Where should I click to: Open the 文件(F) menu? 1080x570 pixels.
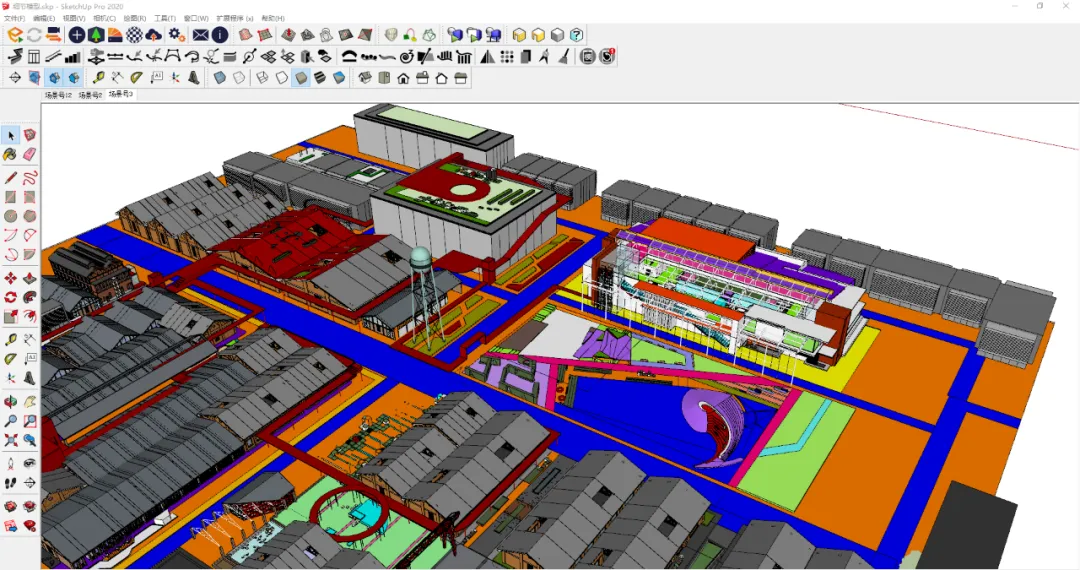point(14,19)
